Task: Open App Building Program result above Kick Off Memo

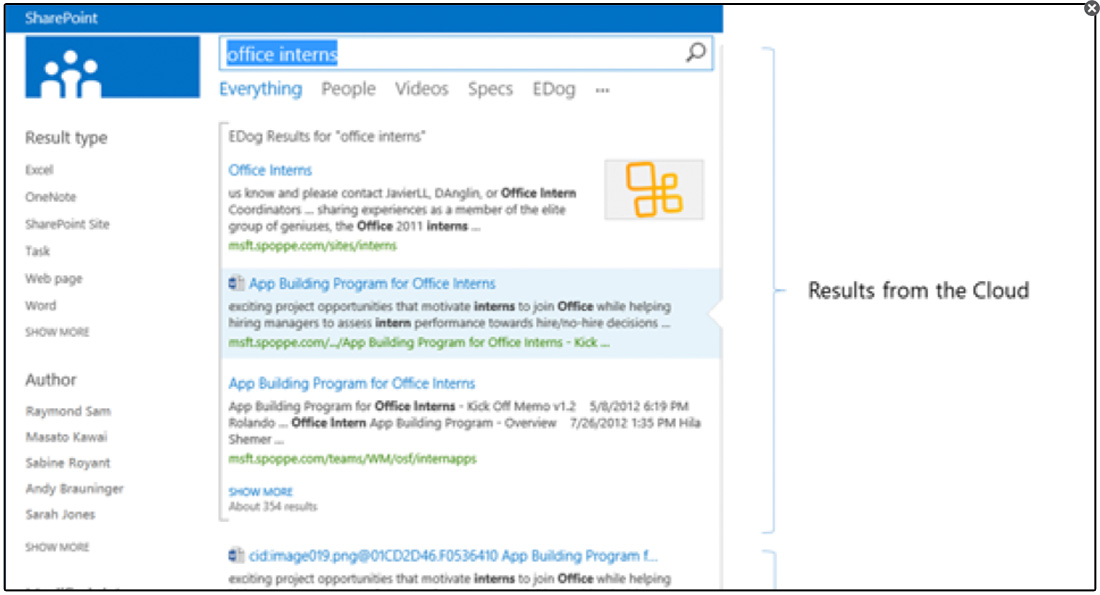Action: click(352, 383)
